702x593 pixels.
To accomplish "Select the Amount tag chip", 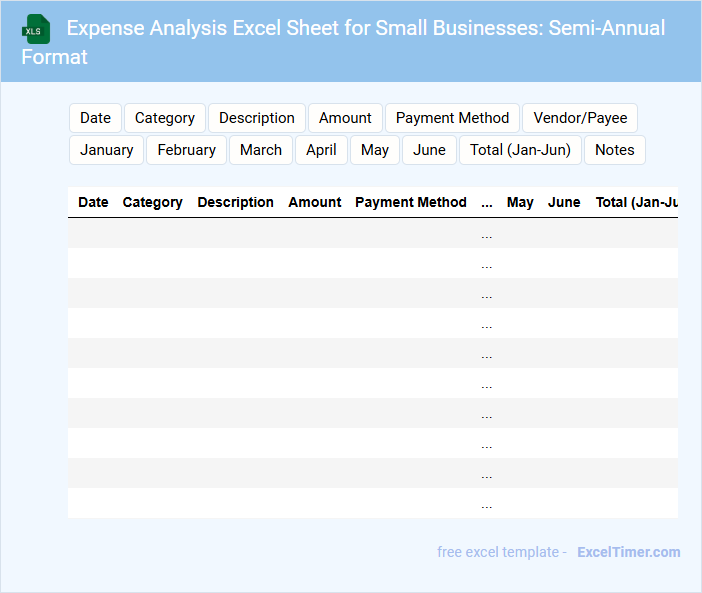I will (345, 118).
